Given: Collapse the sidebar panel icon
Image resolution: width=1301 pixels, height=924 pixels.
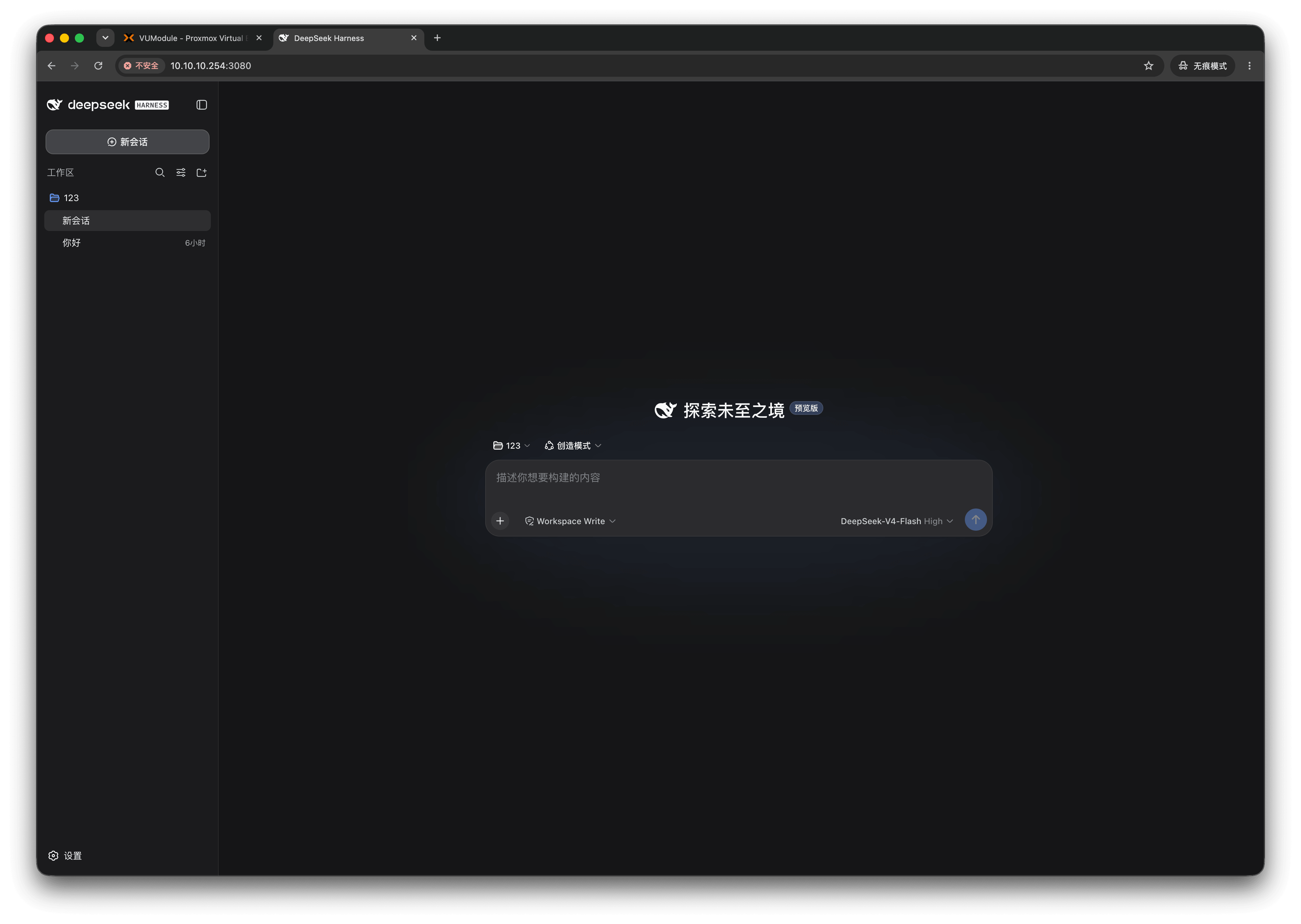Looking at the screenshot, I should click(201, 105).
